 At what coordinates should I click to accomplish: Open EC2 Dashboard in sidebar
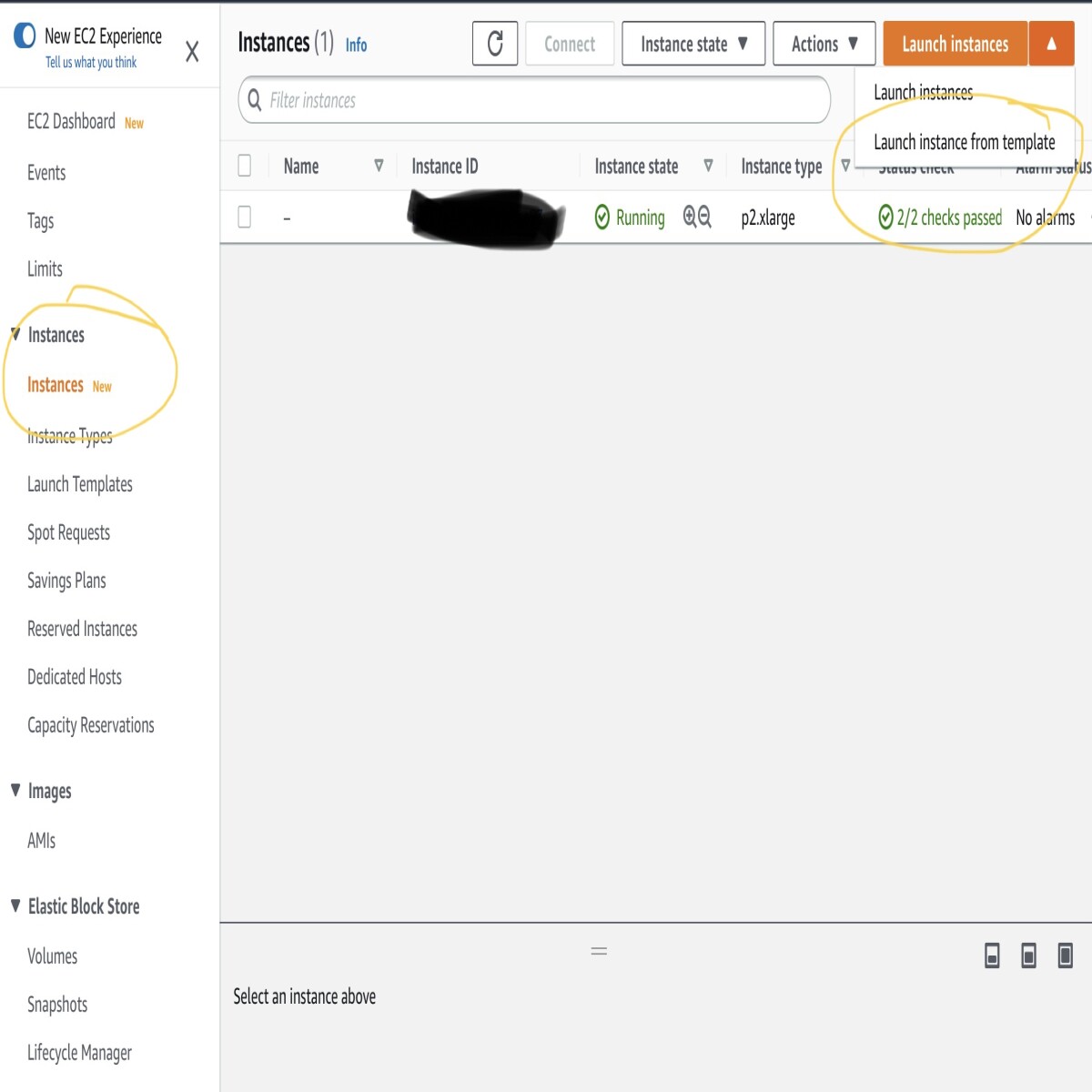(71, 122)
